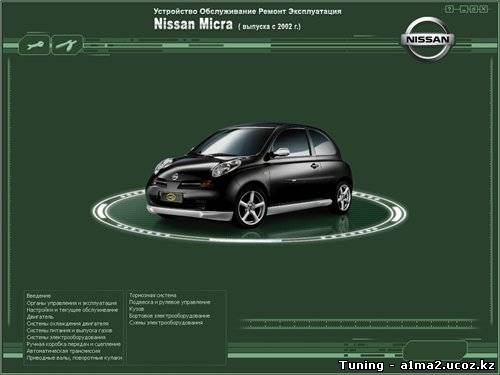Click the restore window icon in the header

[x=474, y=9]
